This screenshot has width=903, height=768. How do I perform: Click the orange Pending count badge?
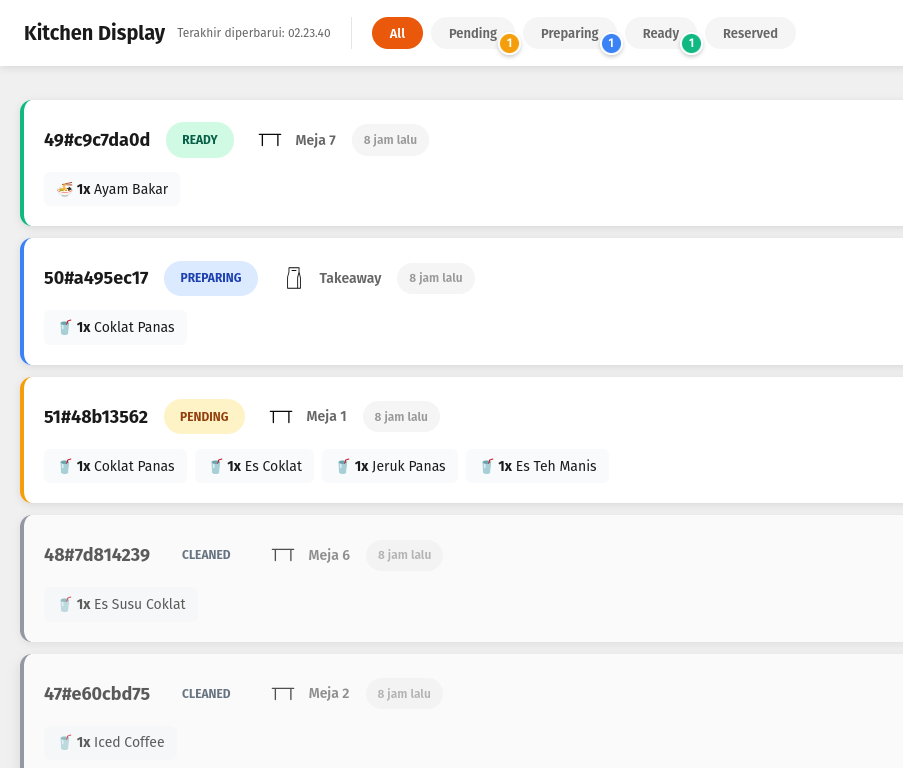tap(509, 43)
